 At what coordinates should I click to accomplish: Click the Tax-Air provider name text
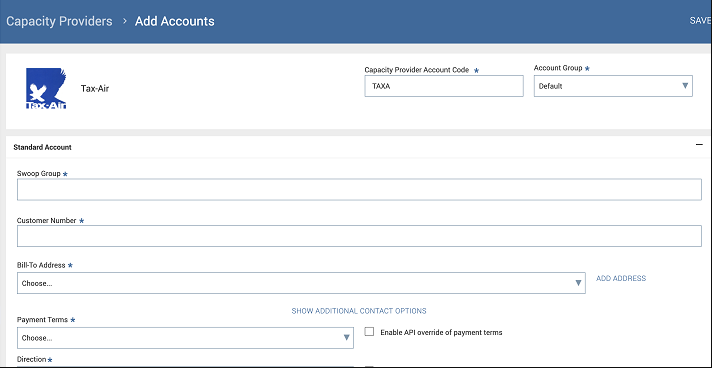(x=95, y=89)
